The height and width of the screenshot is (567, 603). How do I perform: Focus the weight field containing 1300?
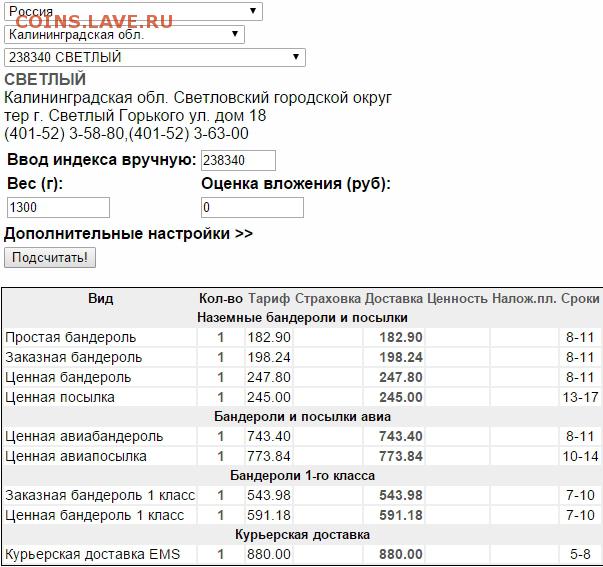57,207
